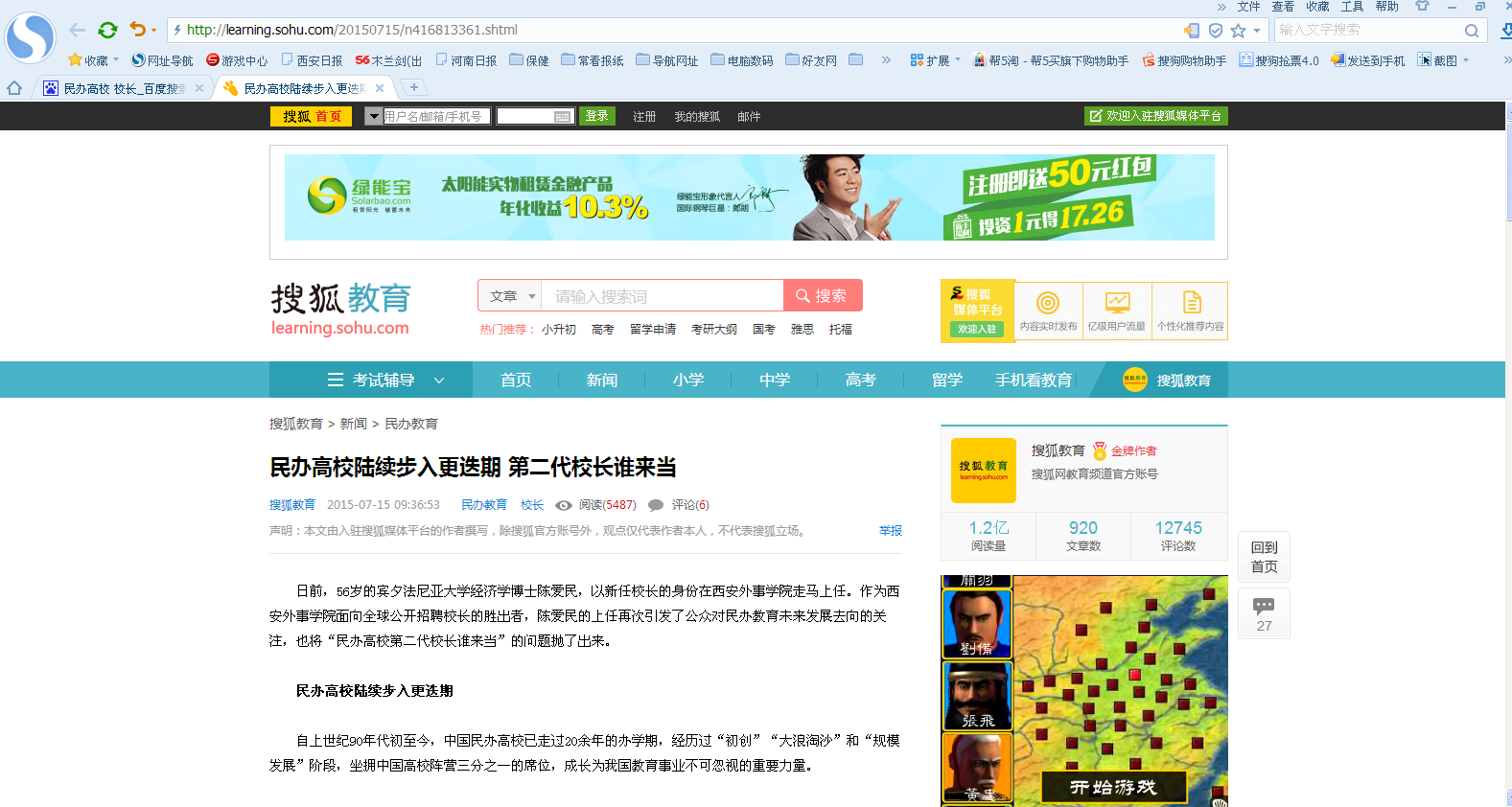Open the dropdown arrow beside the bookmark star
Viewport: 1512px width, 807px height.
point(1257,31)
